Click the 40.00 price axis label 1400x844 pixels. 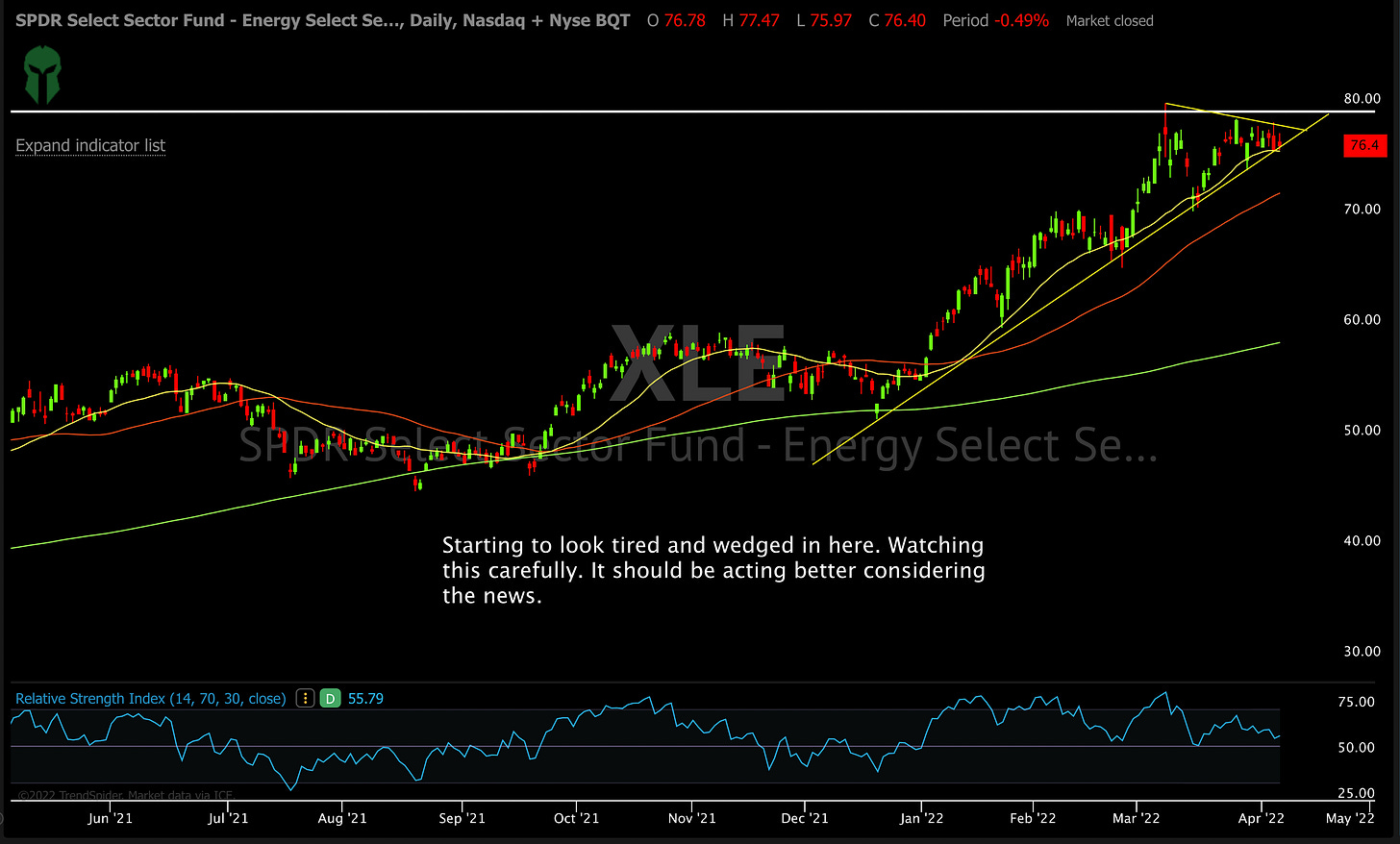click(x=1362, y=541)
